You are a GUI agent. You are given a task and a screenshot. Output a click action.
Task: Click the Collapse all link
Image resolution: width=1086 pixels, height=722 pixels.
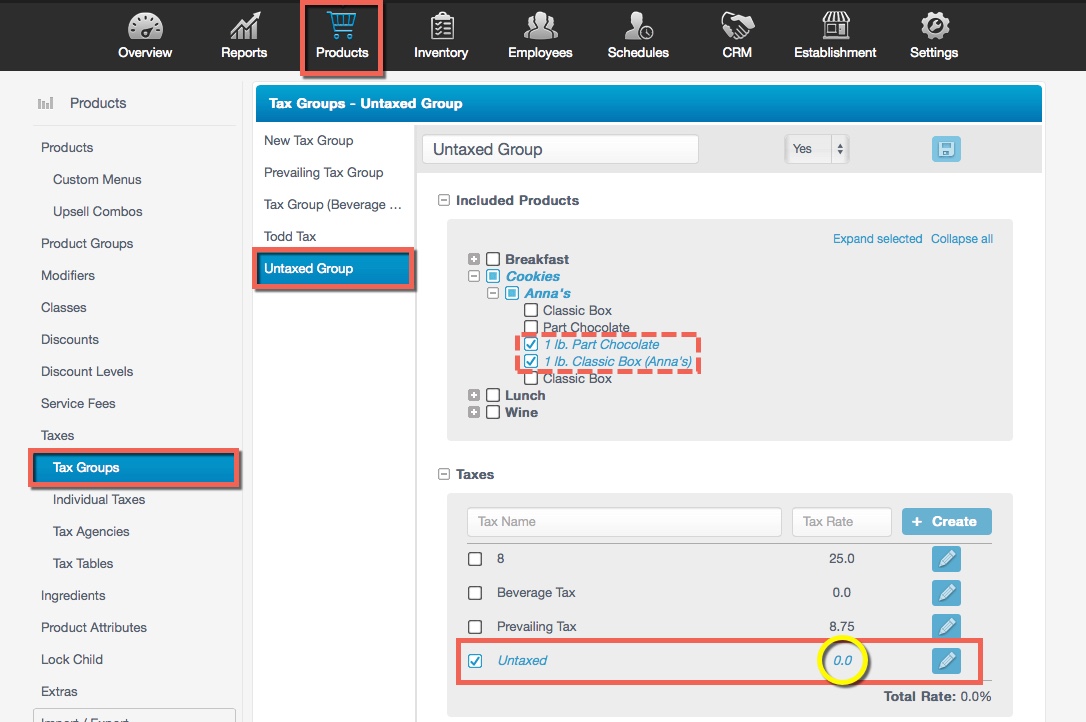[961, 239]
